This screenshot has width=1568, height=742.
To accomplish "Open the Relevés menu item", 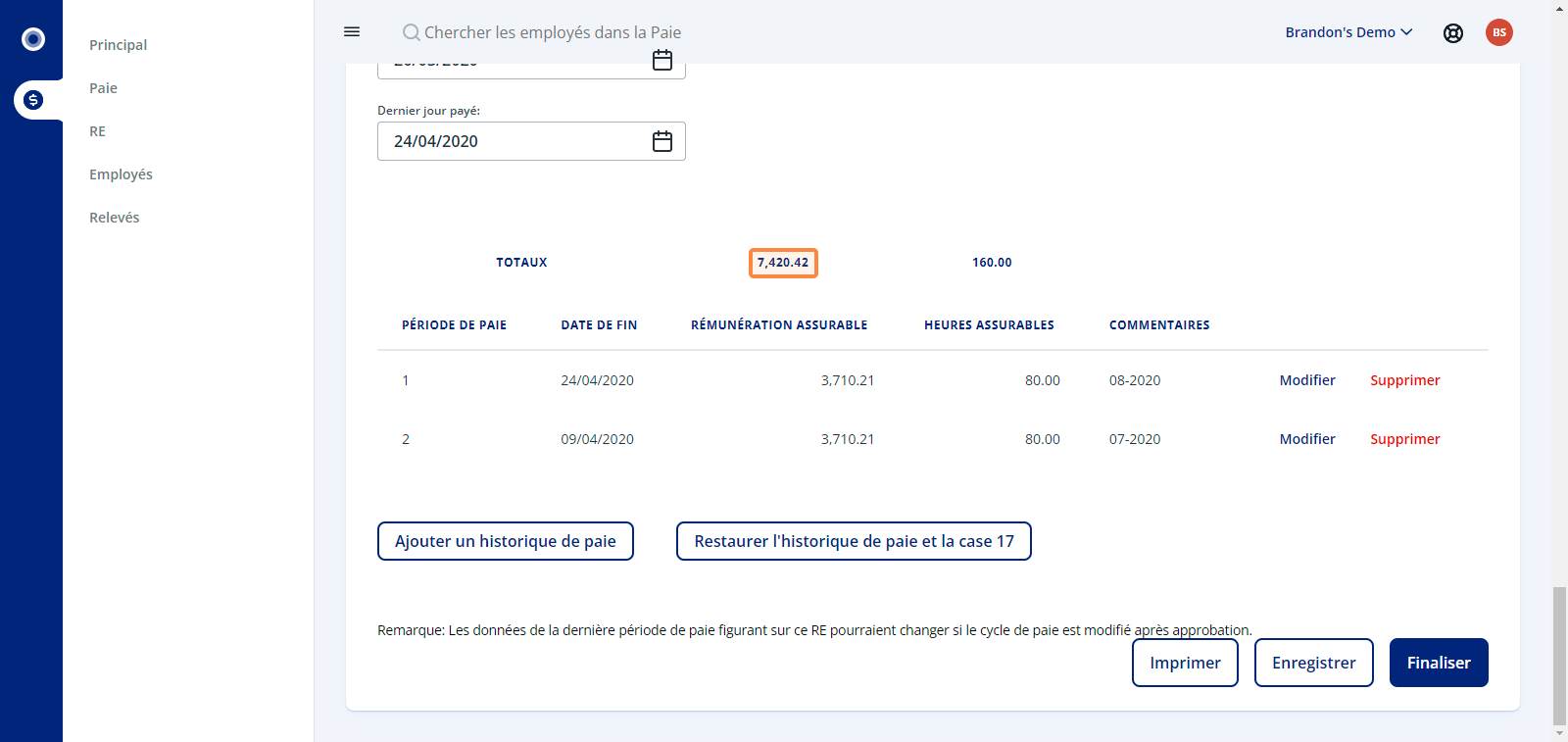I will click(x=114, y=218).
